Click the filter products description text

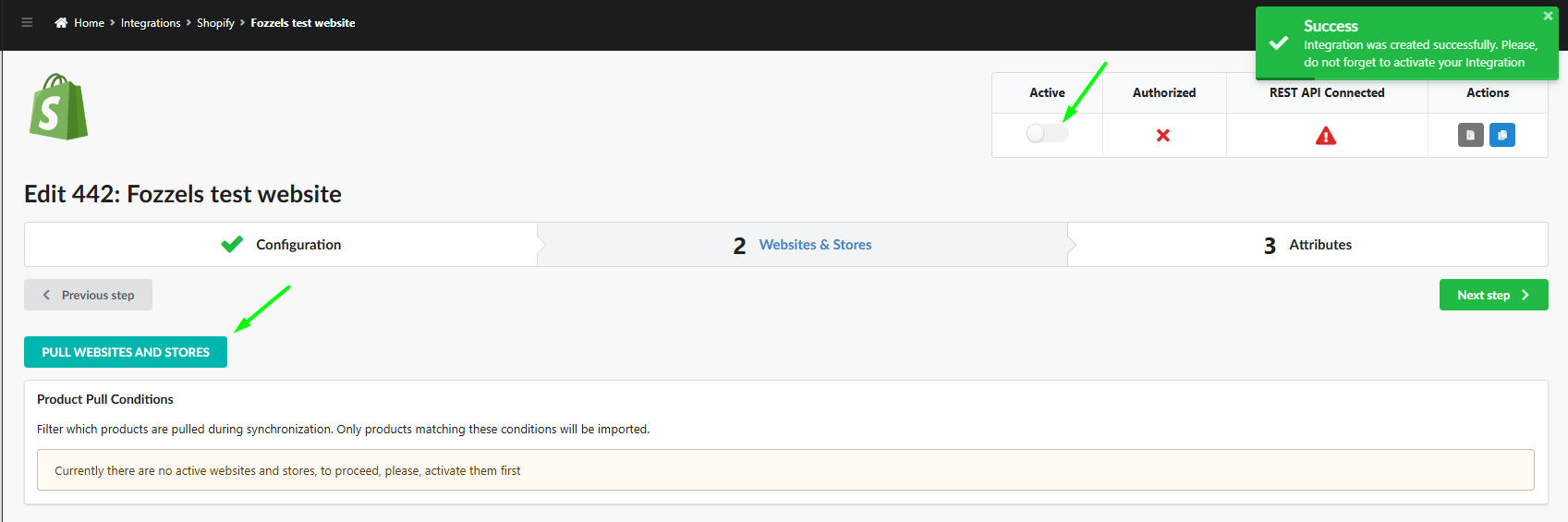pyautogui.click(x=343, y=429)
